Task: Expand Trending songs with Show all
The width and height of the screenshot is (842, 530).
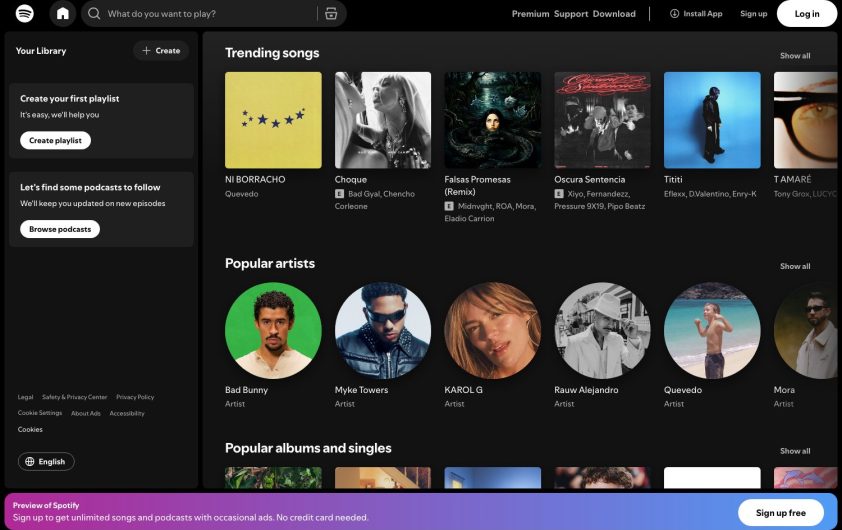Action: pyautogui.click(x=795, y=56)
